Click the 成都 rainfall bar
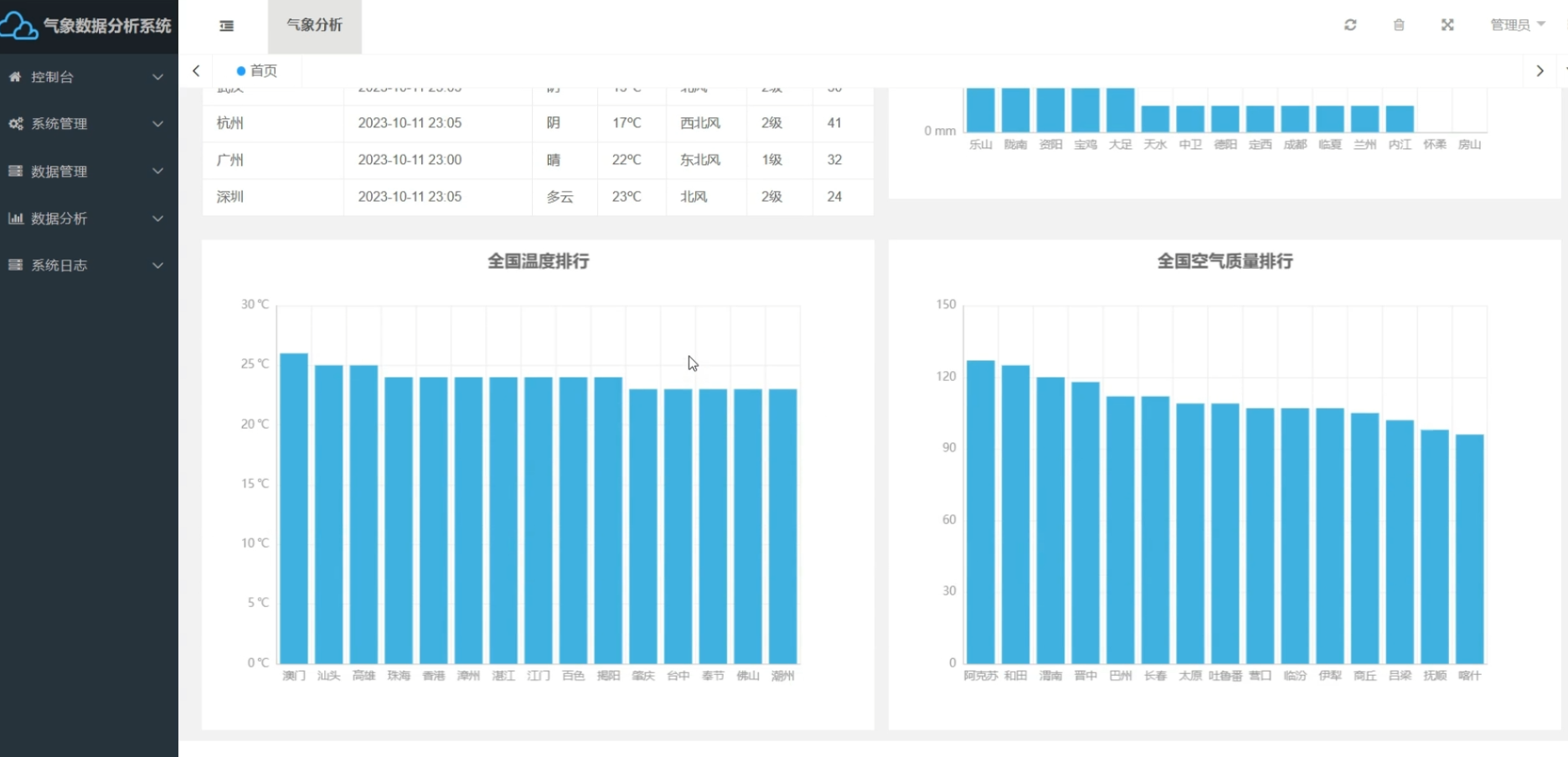Image resolution: width=1568 pixels, height=757 pixels. [1295, 119]
